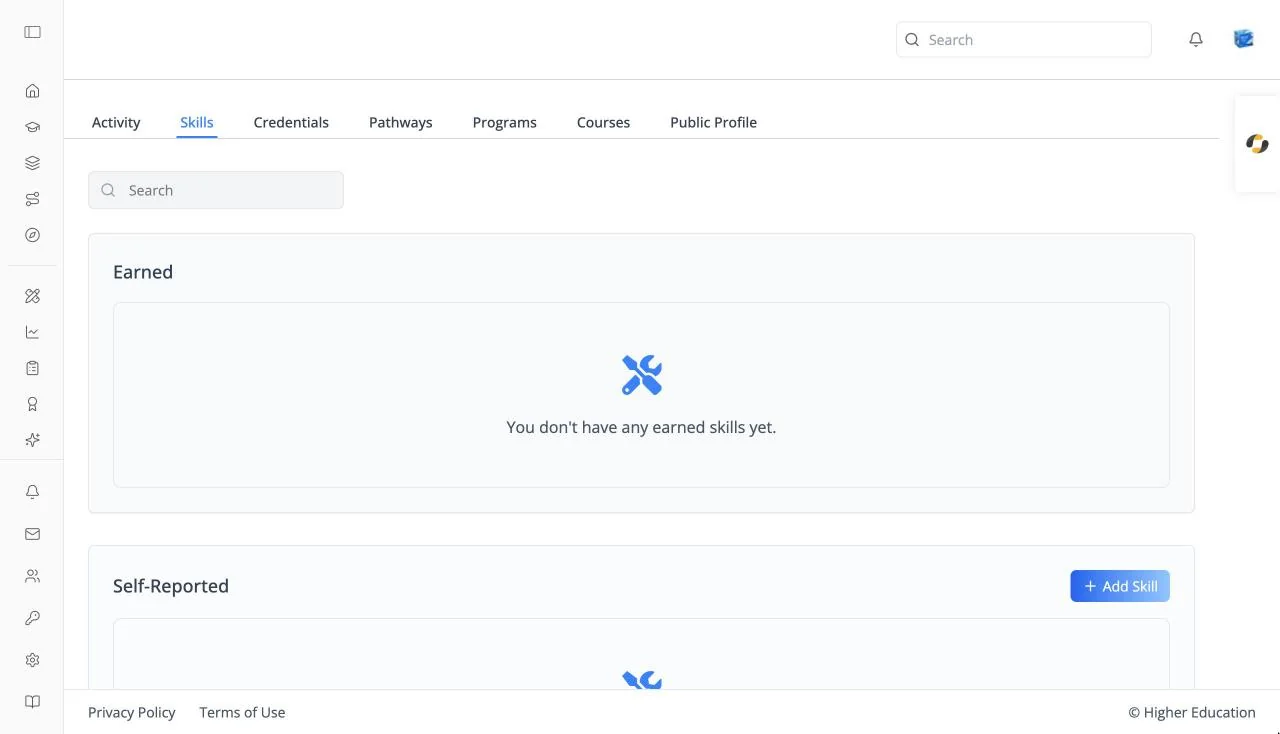View the Public Profile tab
Viewport: 1280px width, 734px height.
tap(714, 122)
